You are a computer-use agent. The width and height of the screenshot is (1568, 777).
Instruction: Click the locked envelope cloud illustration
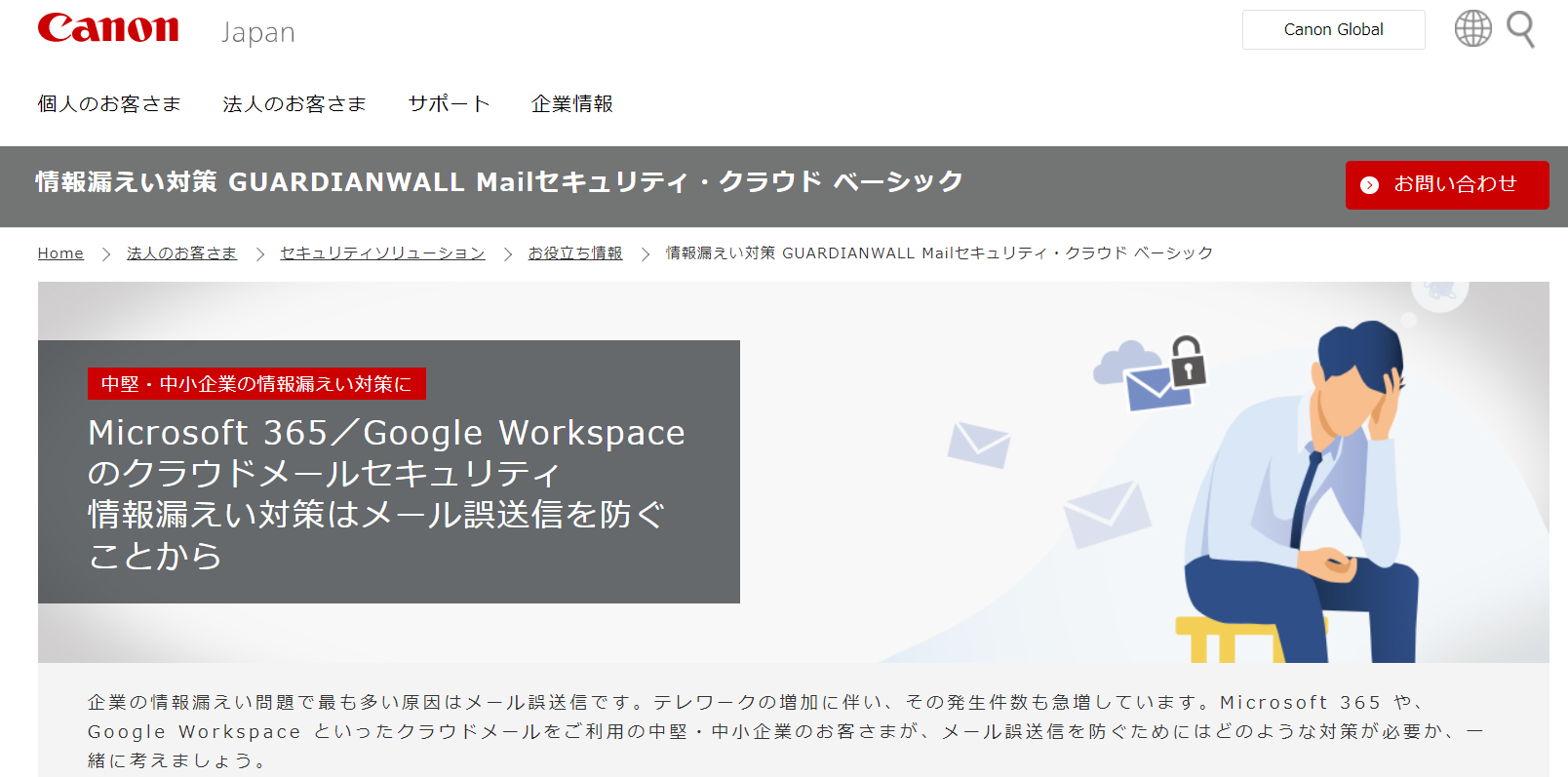pyautogui.click(x=1150, y=374)
